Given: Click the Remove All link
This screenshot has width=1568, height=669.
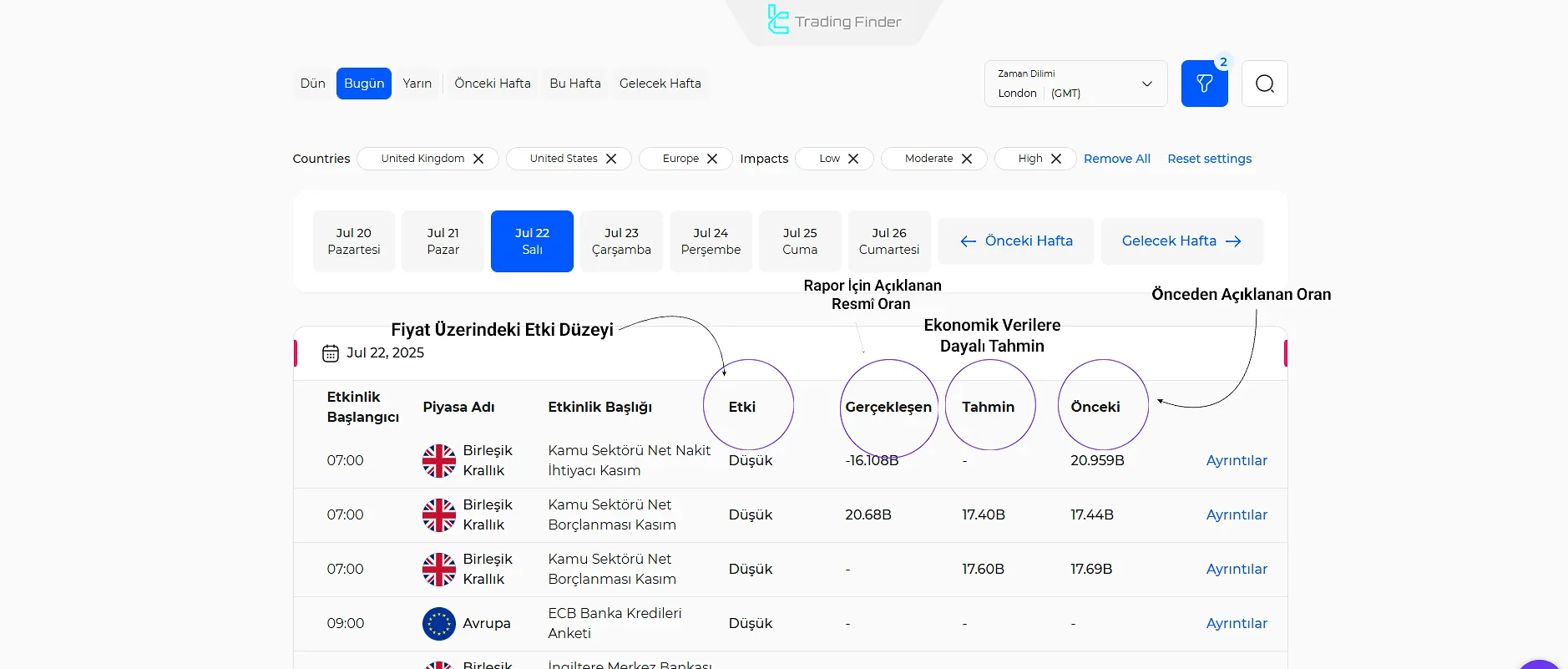Looking at the screenshot, I should point(1116,159).
